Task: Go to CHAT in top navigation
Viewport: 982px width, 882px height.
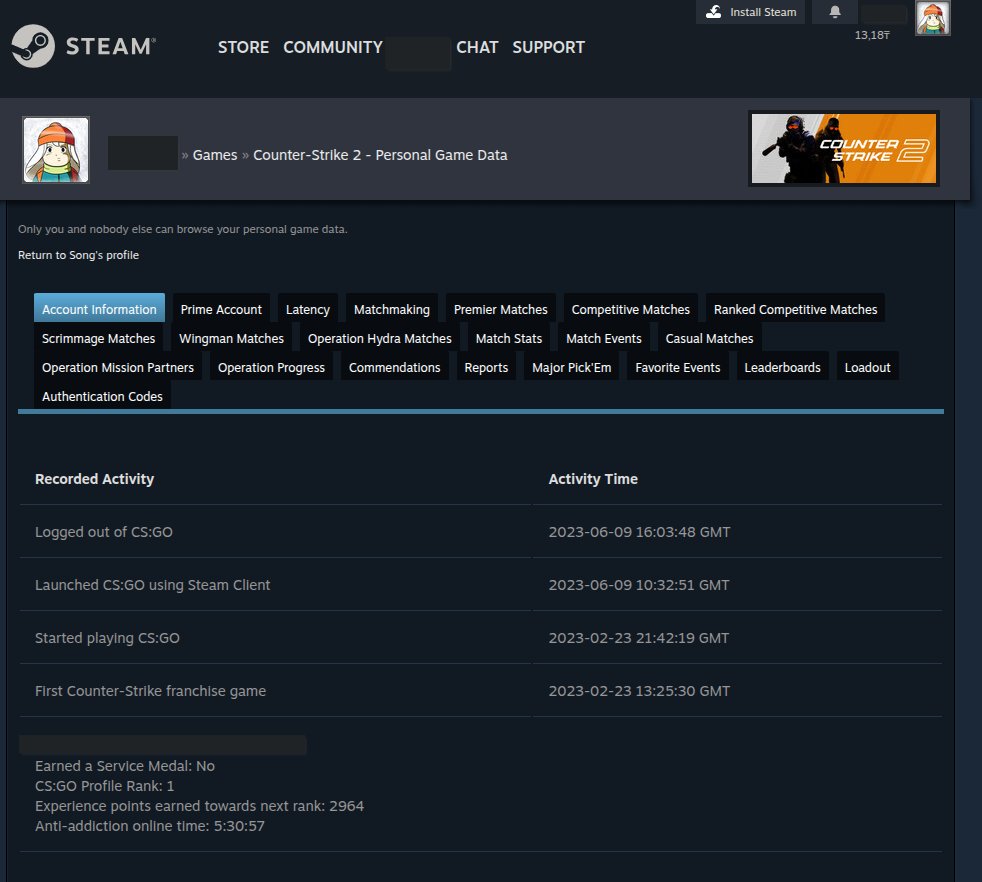Action: 477,47
